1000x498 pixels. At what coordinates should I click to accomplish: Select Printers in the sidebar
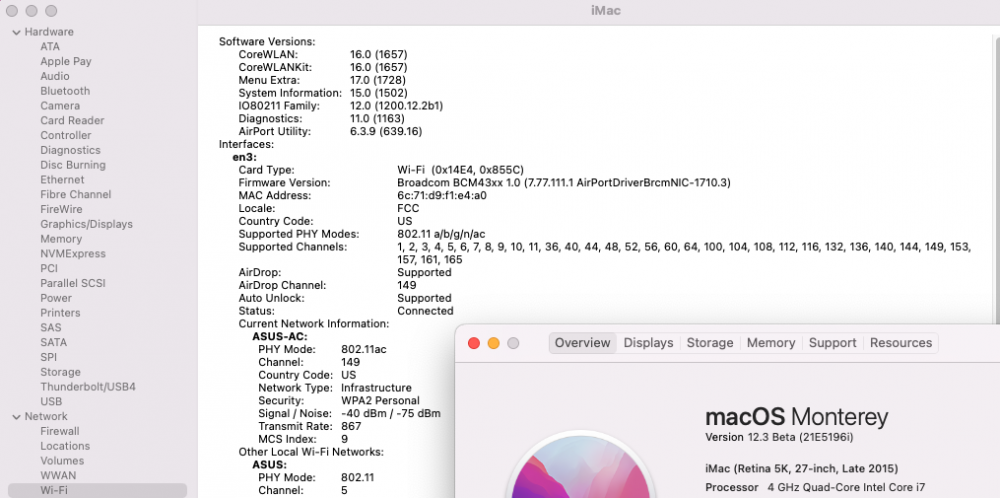(x=60, y=312)
